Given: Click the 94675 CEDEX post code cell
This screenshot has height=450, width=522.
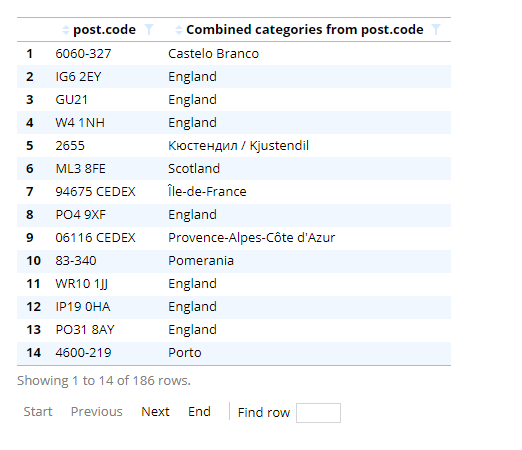Looking at the screenshot, I should coord(95,192).
